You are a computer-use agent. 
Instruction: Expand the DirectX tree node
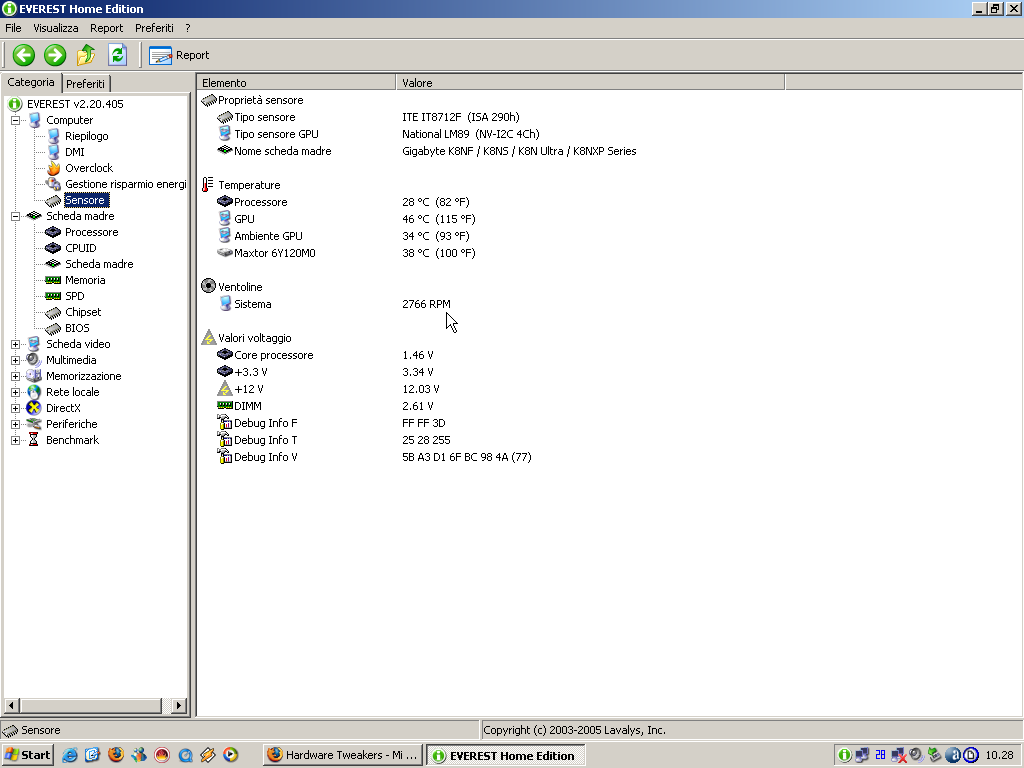(x=15, y=408)
